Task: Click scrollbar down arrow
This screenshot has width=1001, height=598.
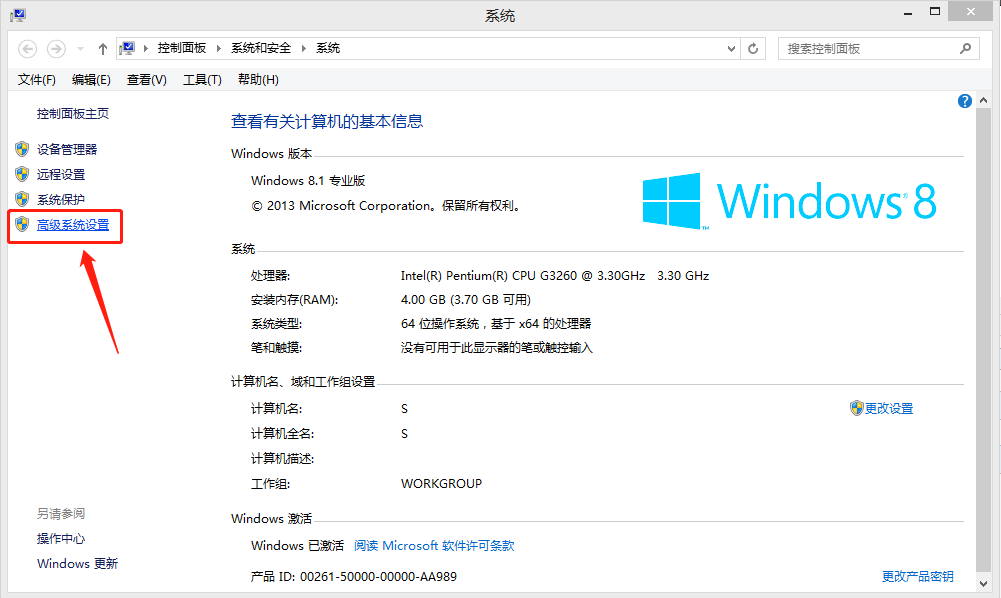Action: coord(983,583)
